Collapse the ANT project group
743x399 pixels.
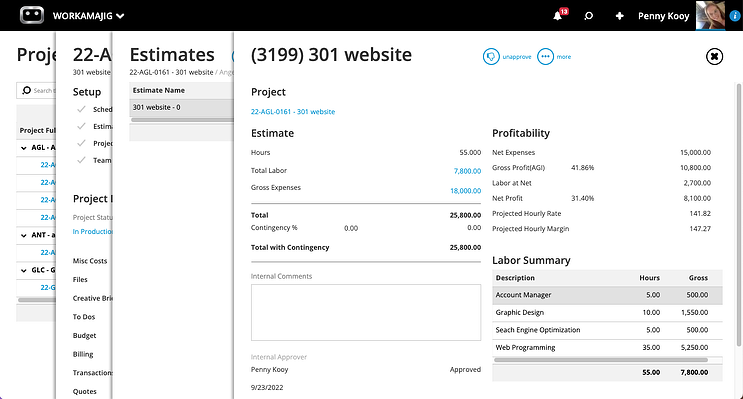point(24,235)
